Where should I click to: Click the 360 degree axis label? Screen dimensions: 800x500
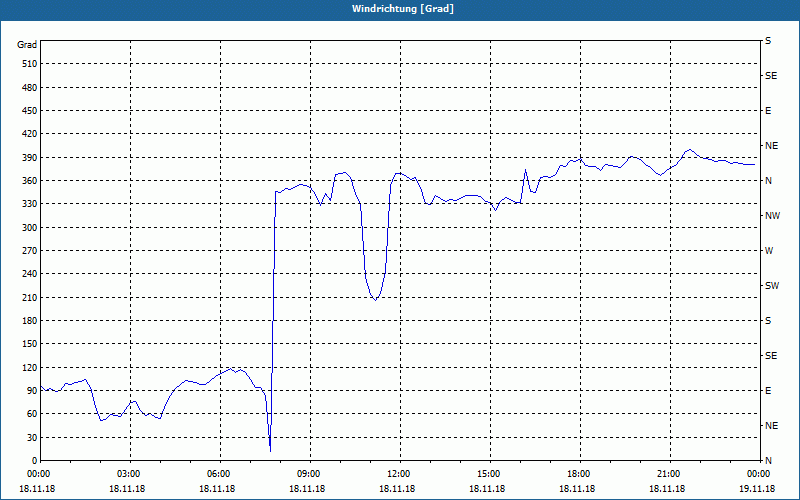tap(30, 181)
